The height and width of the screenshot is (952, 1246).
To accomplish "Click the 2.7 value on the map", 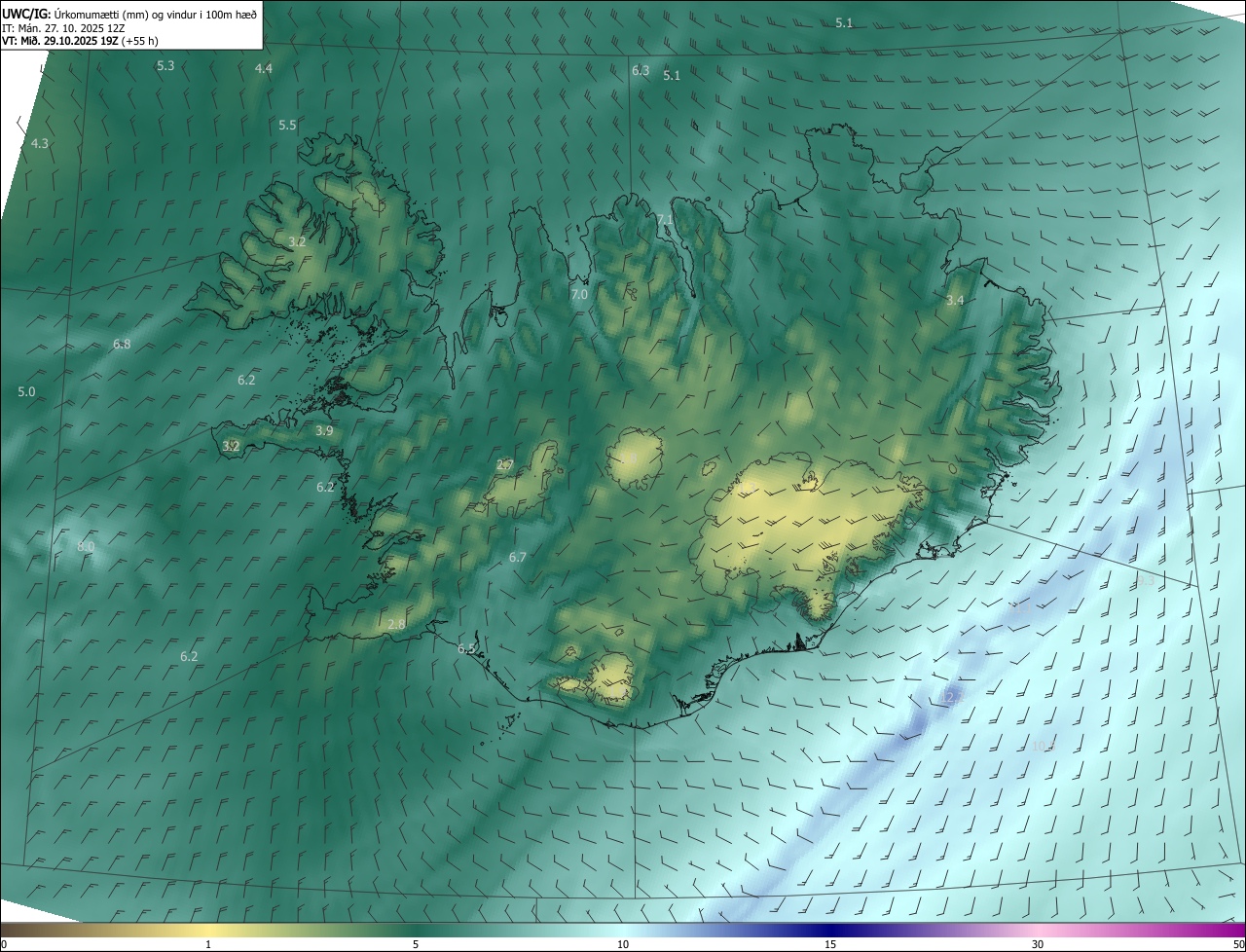I will (505, 464).
